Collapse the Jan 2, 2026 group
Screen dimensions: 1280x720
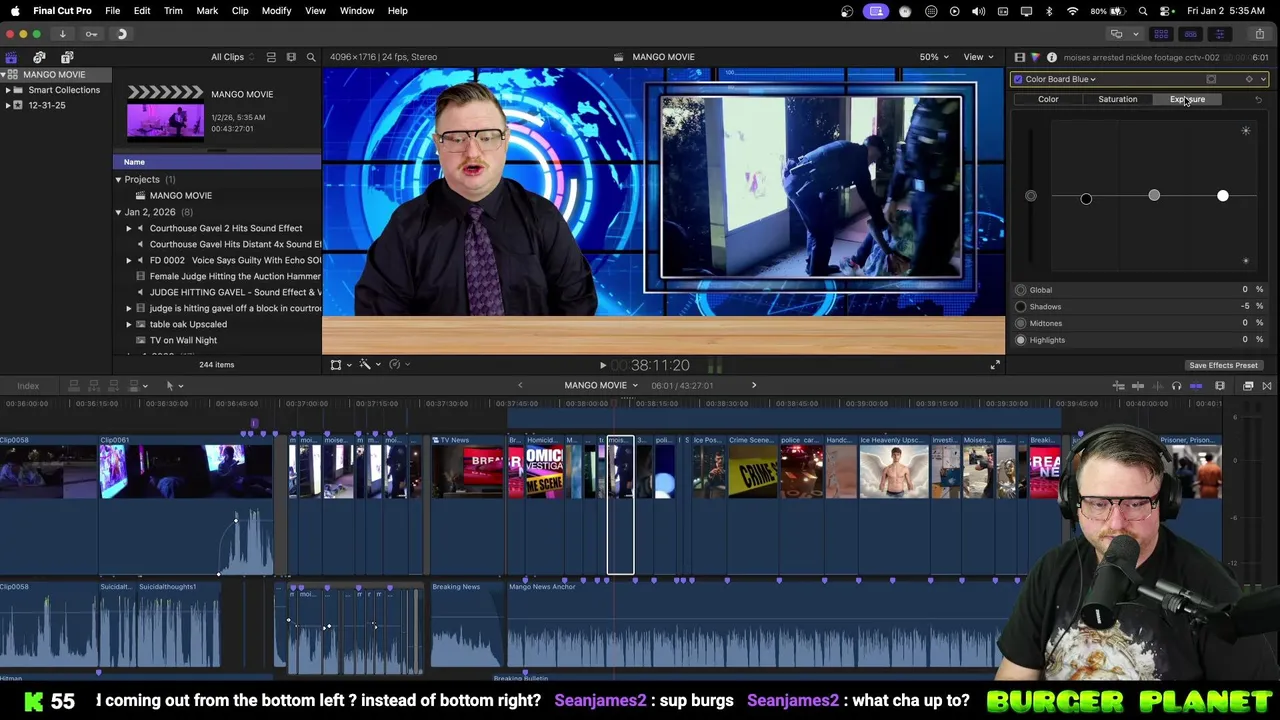(118, 212)
